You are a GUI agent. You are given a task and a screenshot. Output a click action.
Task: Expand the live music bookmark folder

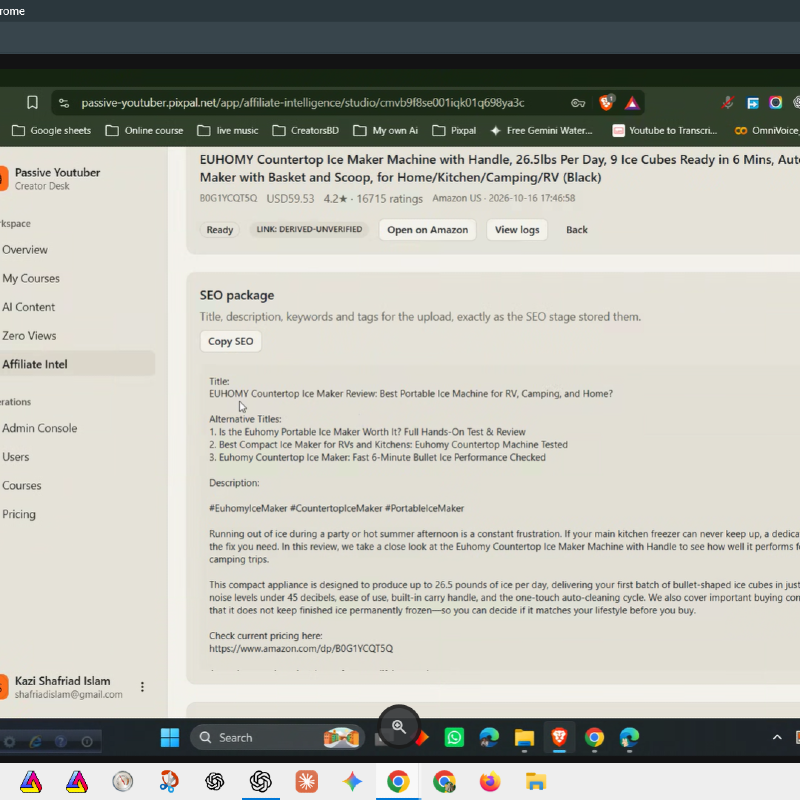point(228,131)
